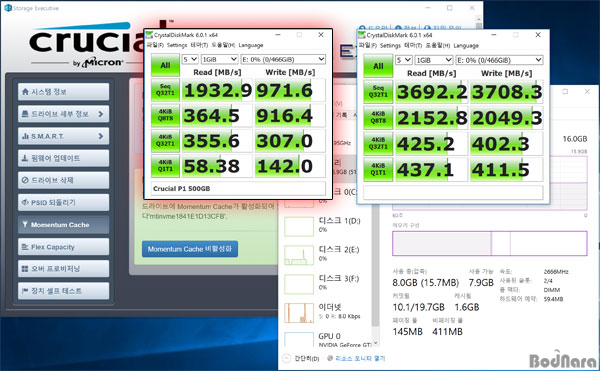Click empty comment field in right CrystalDiskMark

click(x=453, y=192)
